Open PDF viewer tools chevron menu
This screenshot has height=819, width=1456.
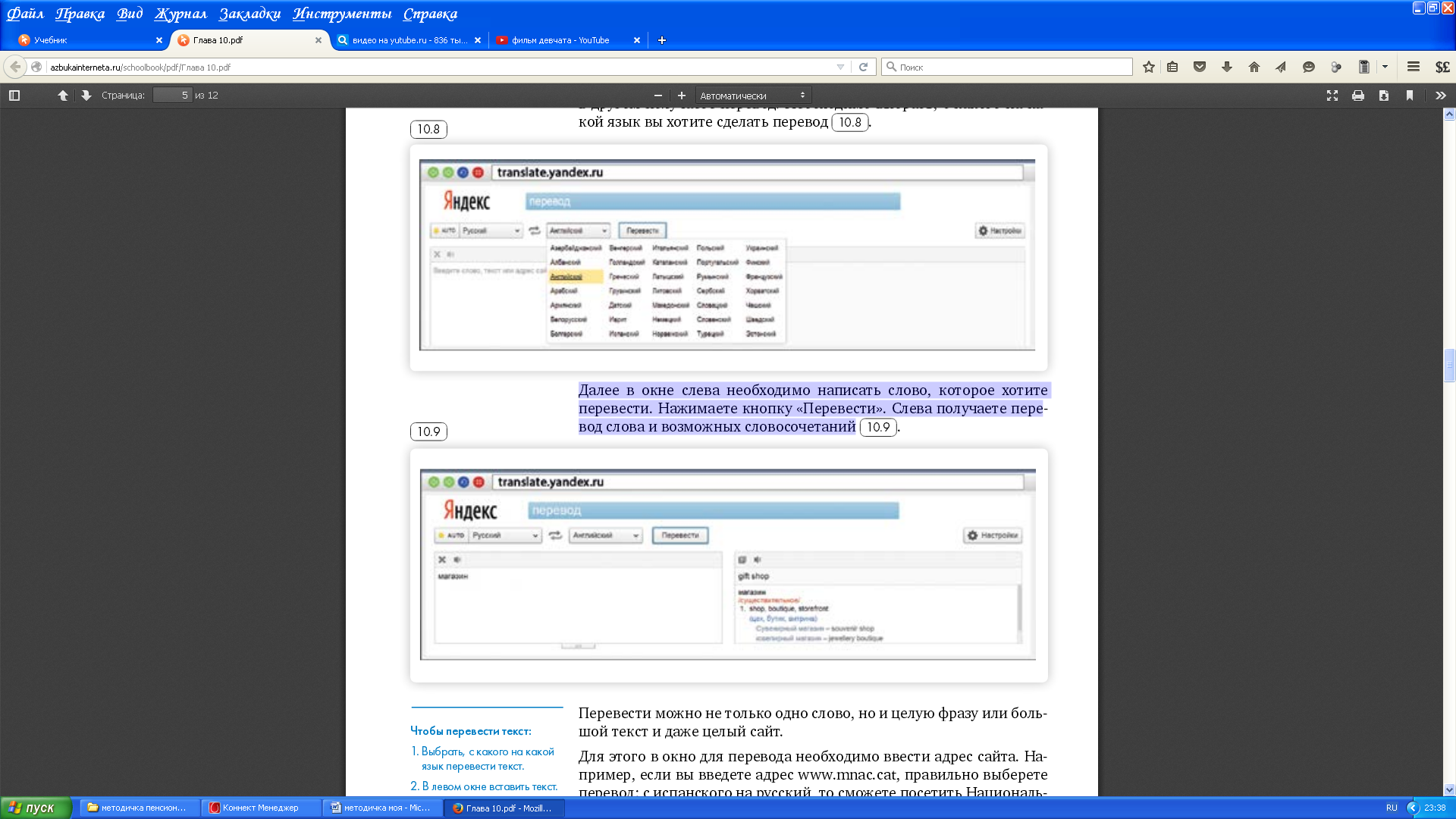(x=1441, y=96)
